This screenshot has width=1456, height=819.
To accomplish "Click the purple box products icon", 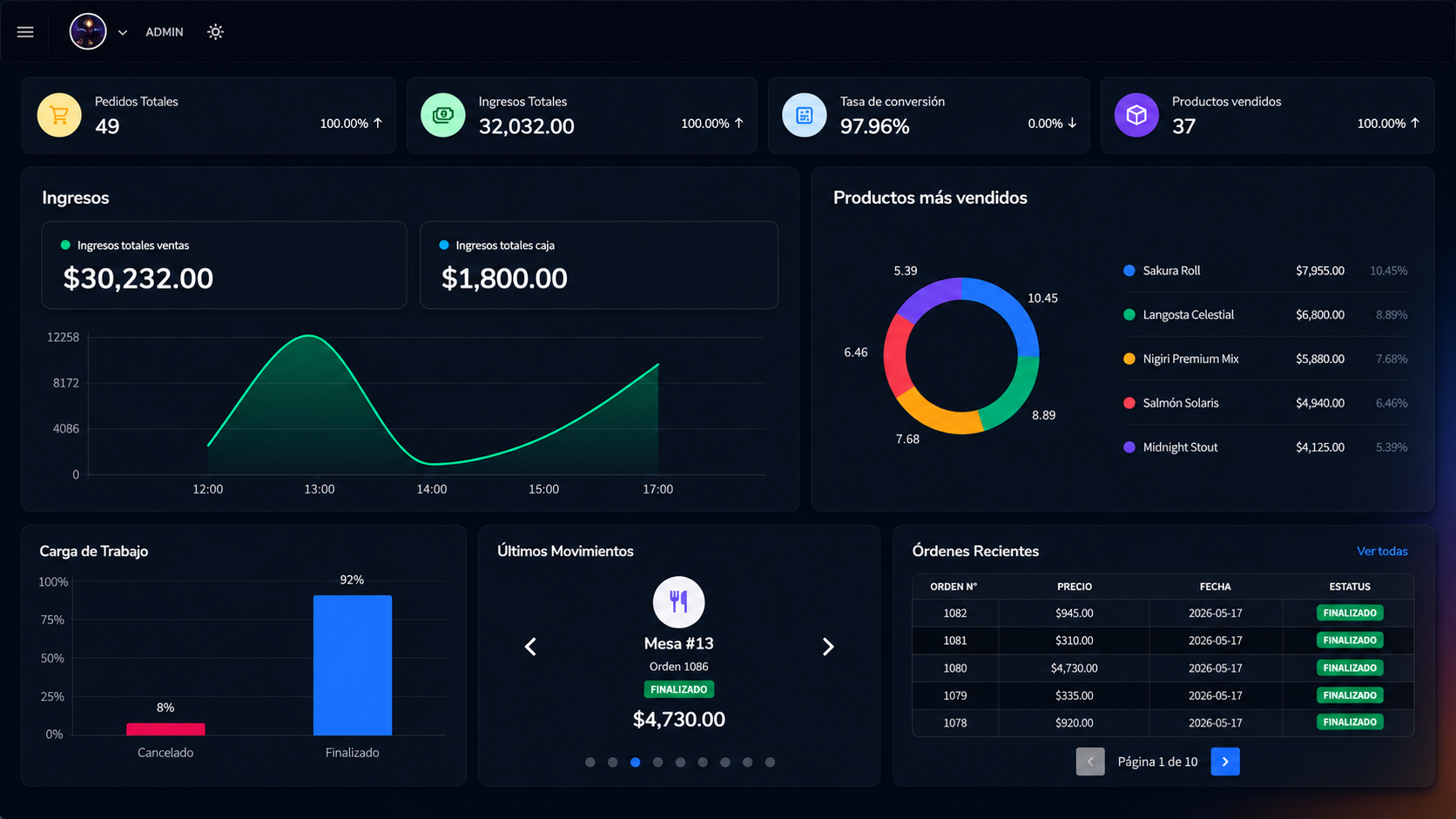I will [x=1136, y=115].
